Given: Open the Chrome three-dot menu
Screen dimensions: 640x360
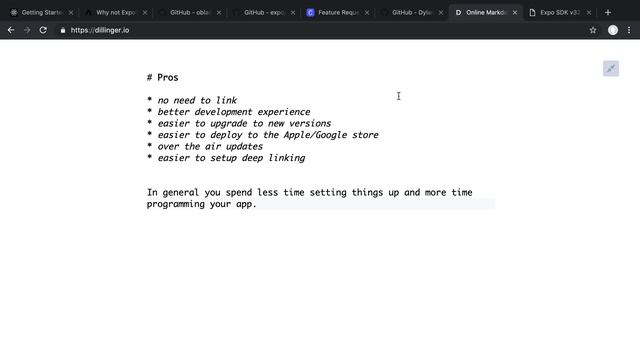Looking at the screenshot, I should point(629,30).
